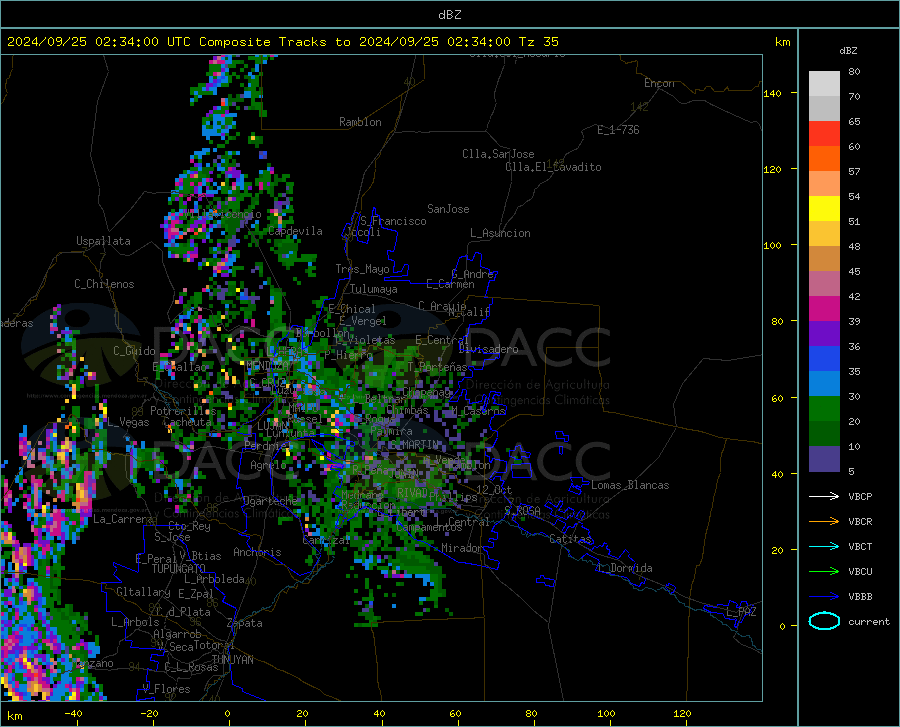Select the red 65-60 dBZ swatch

pos(824,134)
